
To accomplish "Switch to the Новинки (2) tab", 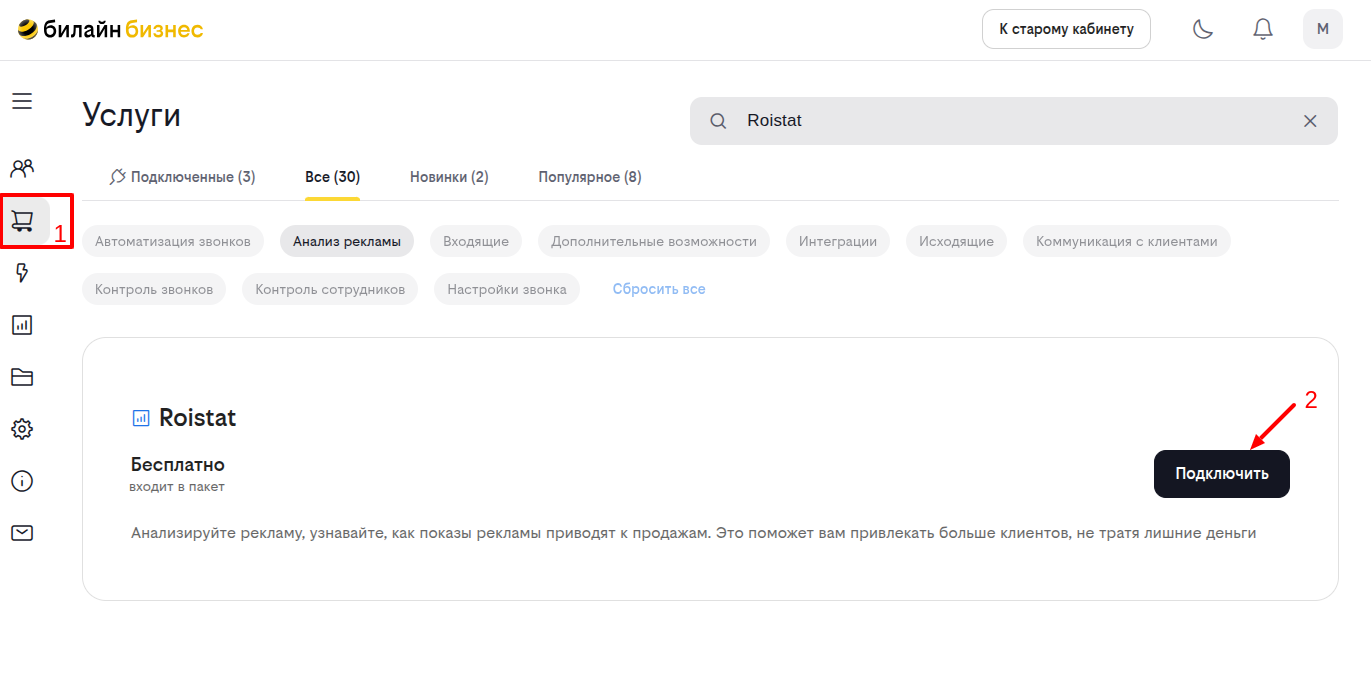I will click(449, 177).
